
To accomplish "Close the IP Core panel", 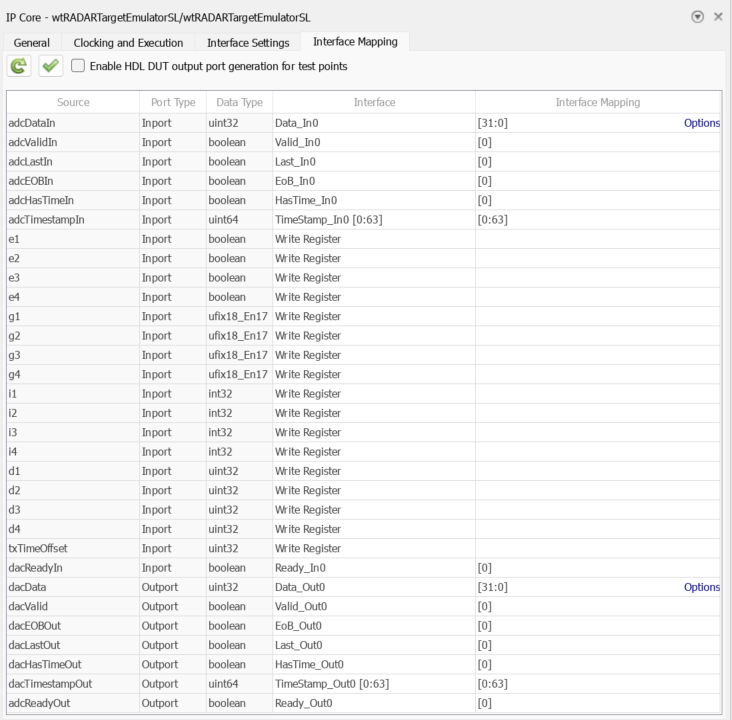I will 718,17.
